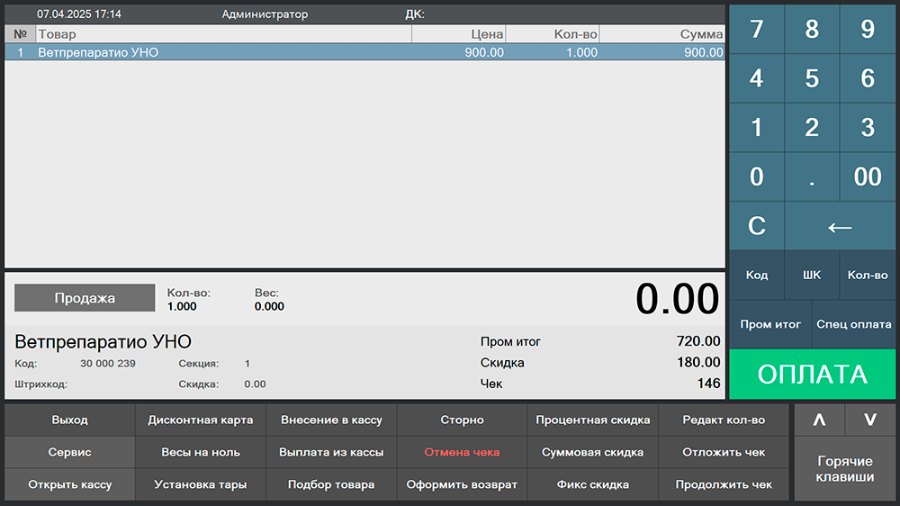900x506 pixels.
Task: Click the Цена column header
Action: pyautogui.click(x=459, y=34)
